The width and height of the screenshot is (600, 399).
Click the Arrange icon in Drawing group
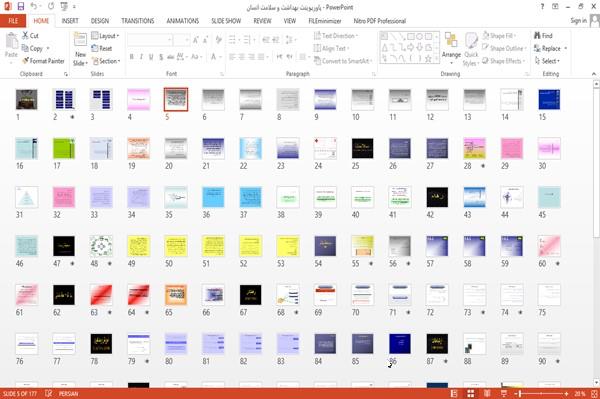451,49
